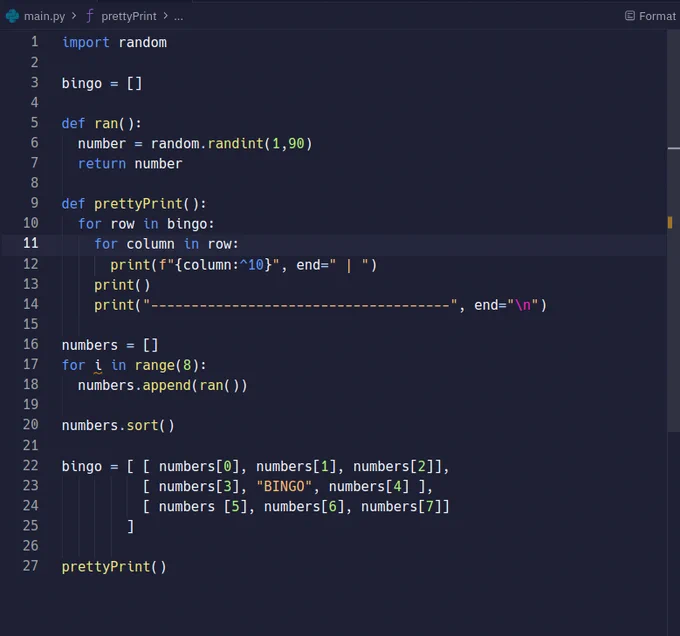Click line number 27 in the gutter
Viewport: 680px width, 636px height.
pos(30,566)
